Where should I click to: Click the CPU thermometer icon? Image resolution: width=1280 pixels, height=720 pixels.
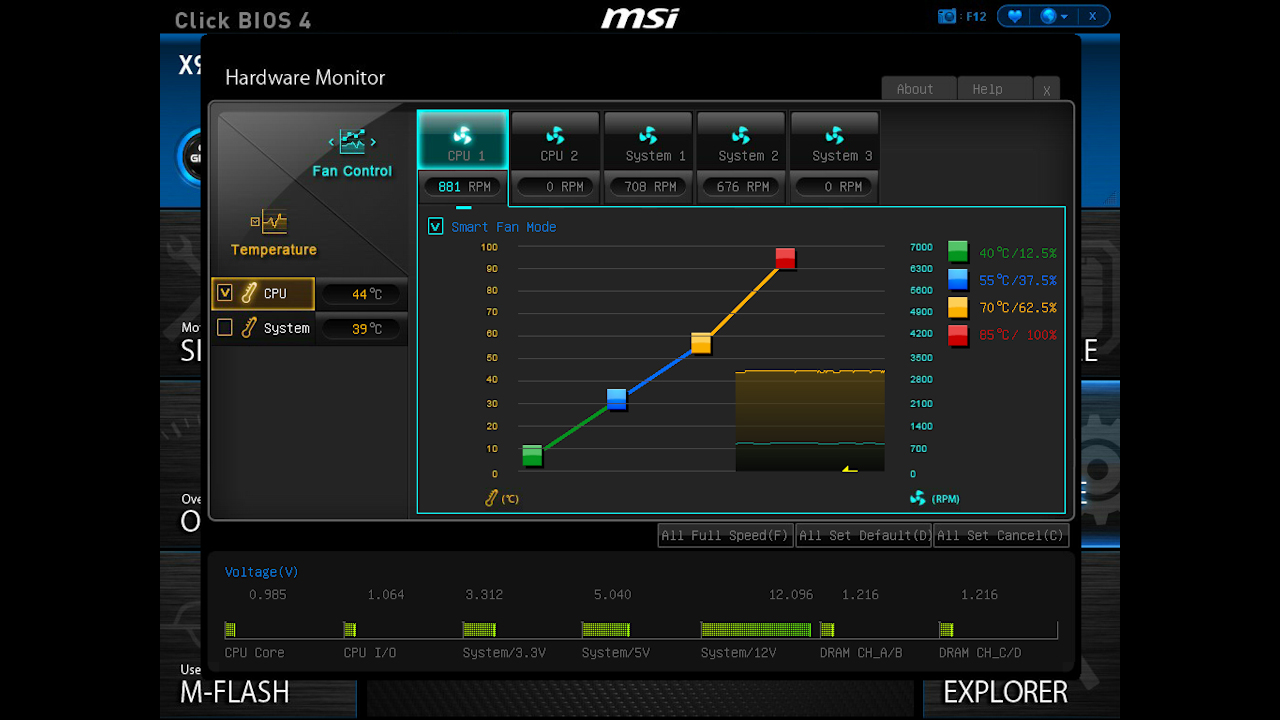249,293
